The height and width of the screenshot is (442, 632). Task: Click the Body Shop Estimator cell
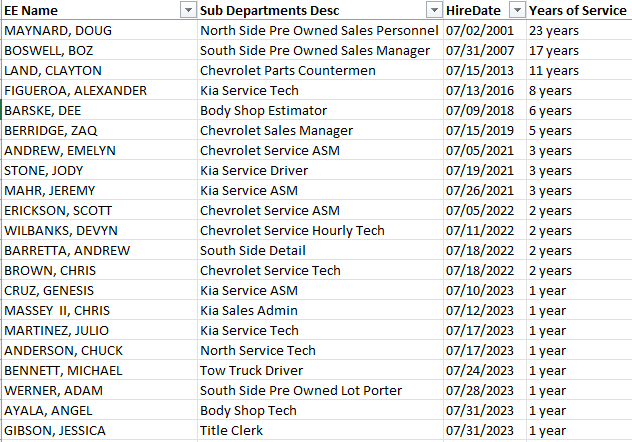coord(264,110)
